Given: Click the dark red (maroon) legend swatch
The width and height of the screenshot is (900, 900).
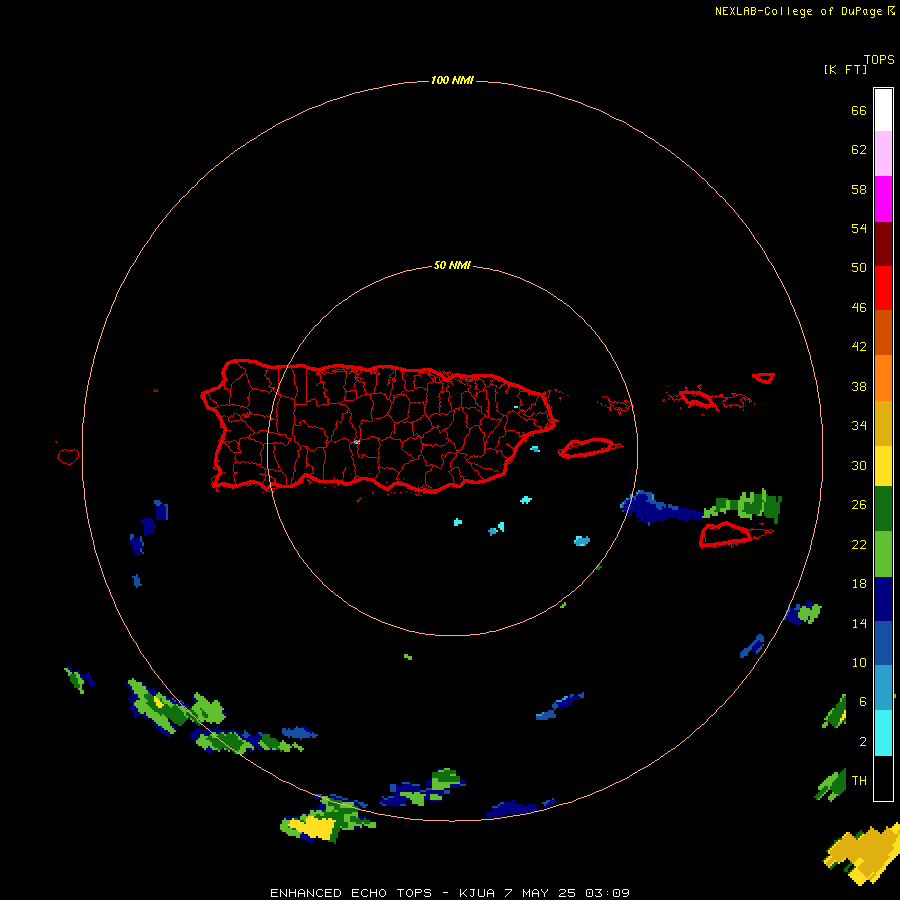Looking at the screenshot, I should click(883, 243).
